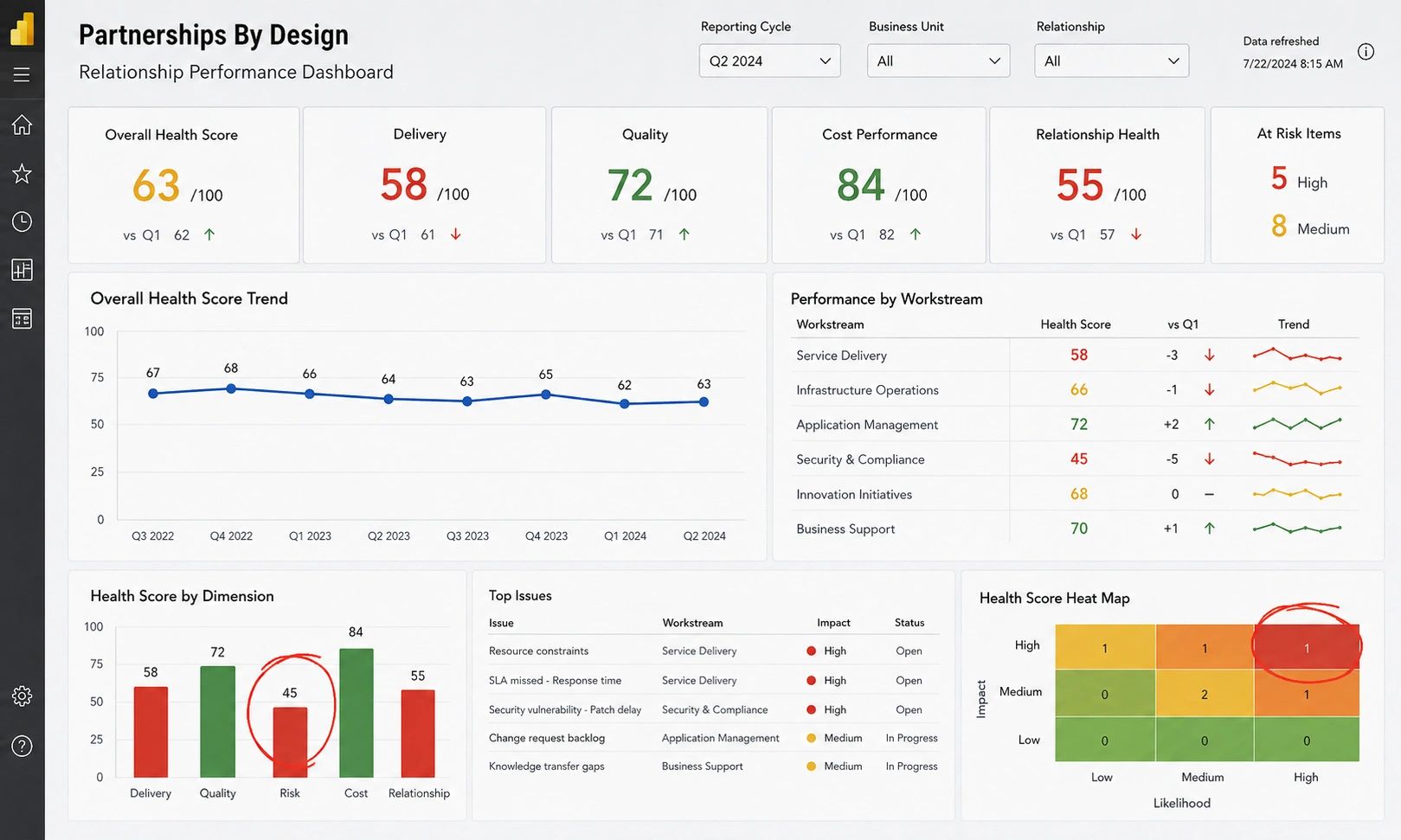This screenshot has height=840, width=1401.
Task: Go to Home in the sidebar
Action: [x=22, y=125]
